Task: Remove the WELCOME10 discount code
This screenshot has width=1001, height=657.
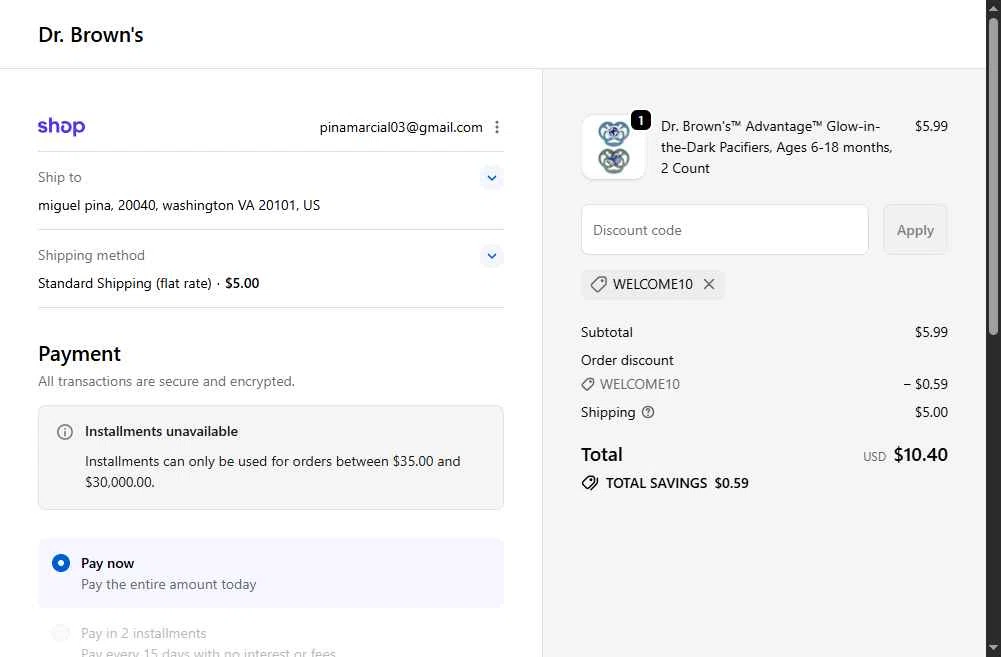Action: click(709, 284)
